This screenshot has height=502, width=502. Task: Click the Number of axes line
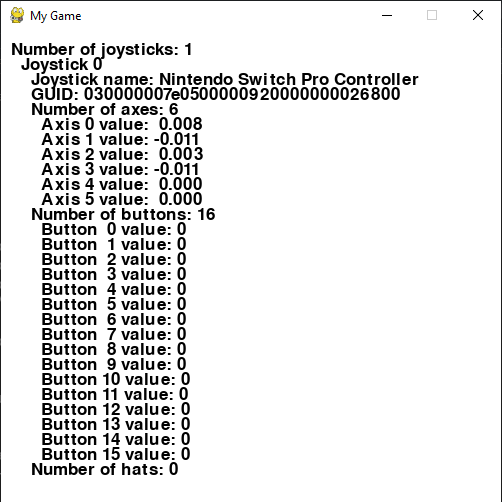coord(105,109)
